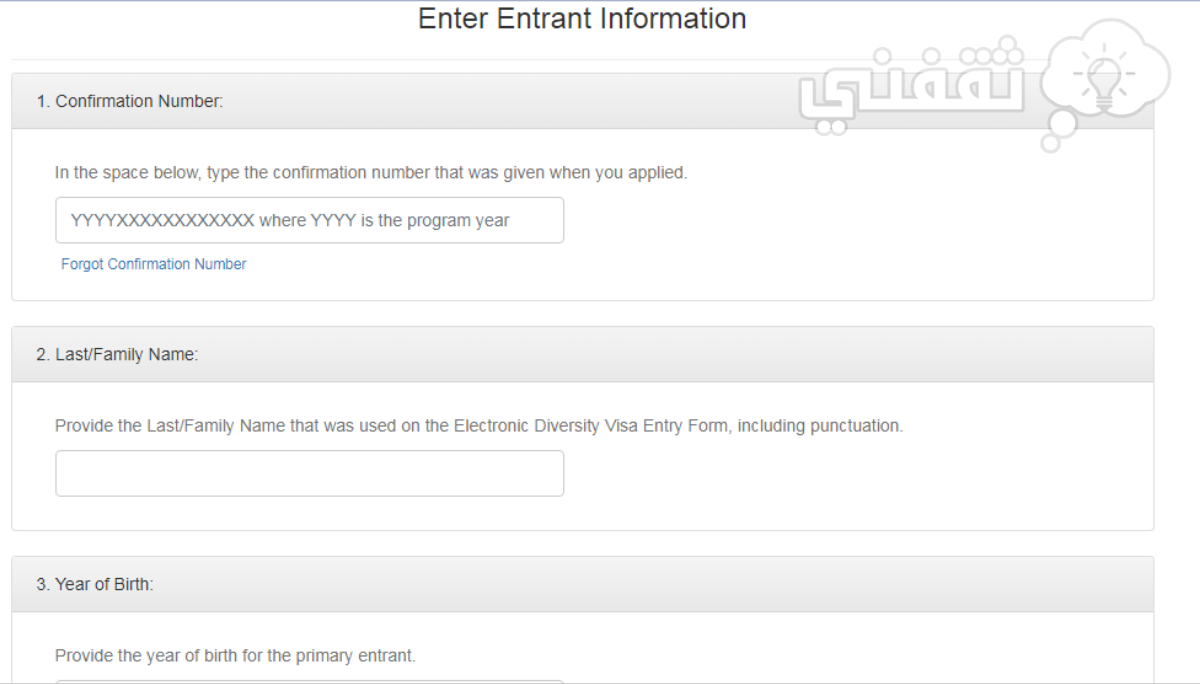Focus the year of birth entry box

309,681
